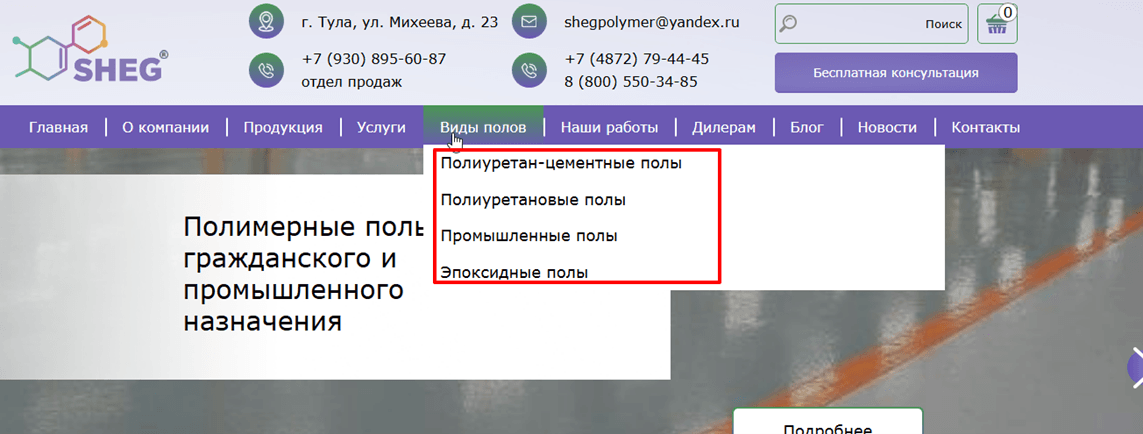Select Эпоксидные полы from dropdown
Viewport: 1143px width, 434px height.
pos(514,273)
